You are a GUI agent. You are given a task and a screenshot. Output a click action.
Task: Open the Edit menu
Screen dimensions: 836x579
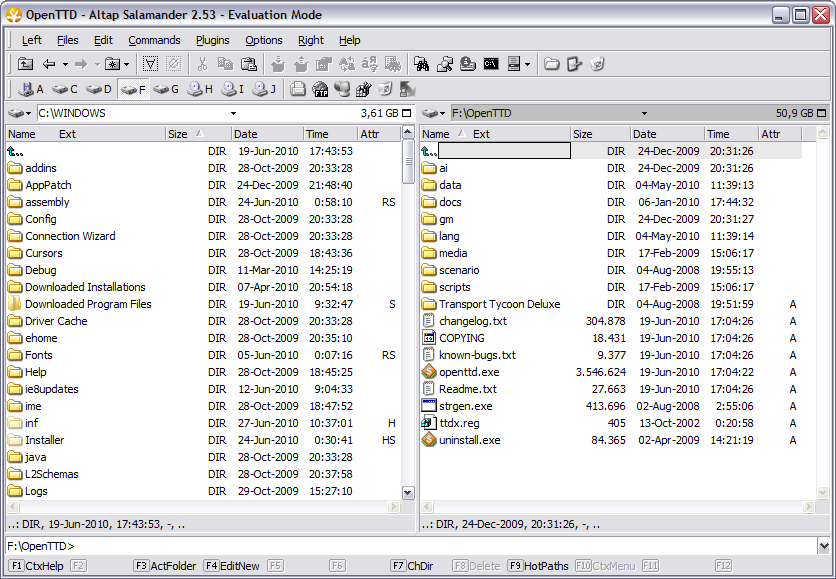tap(103, 40)
